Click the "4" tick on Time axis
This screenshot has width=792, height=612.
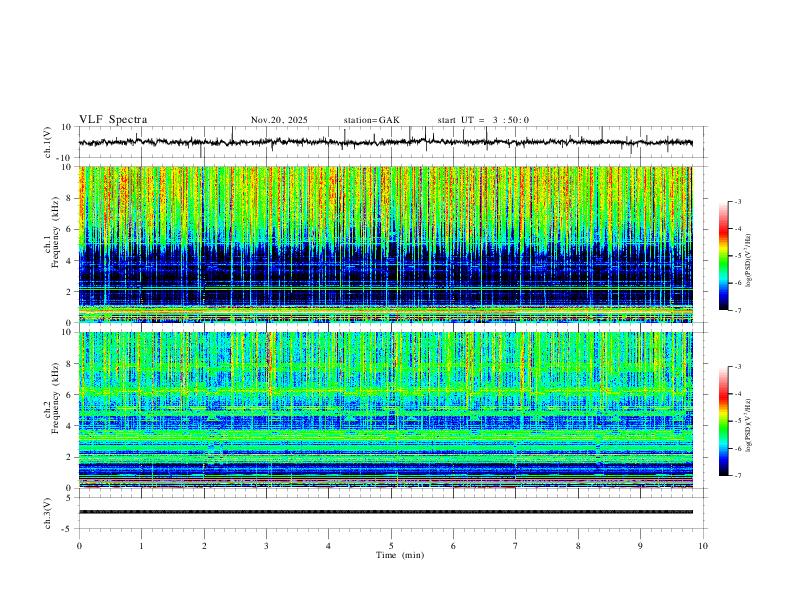click(x=328, y=546)
